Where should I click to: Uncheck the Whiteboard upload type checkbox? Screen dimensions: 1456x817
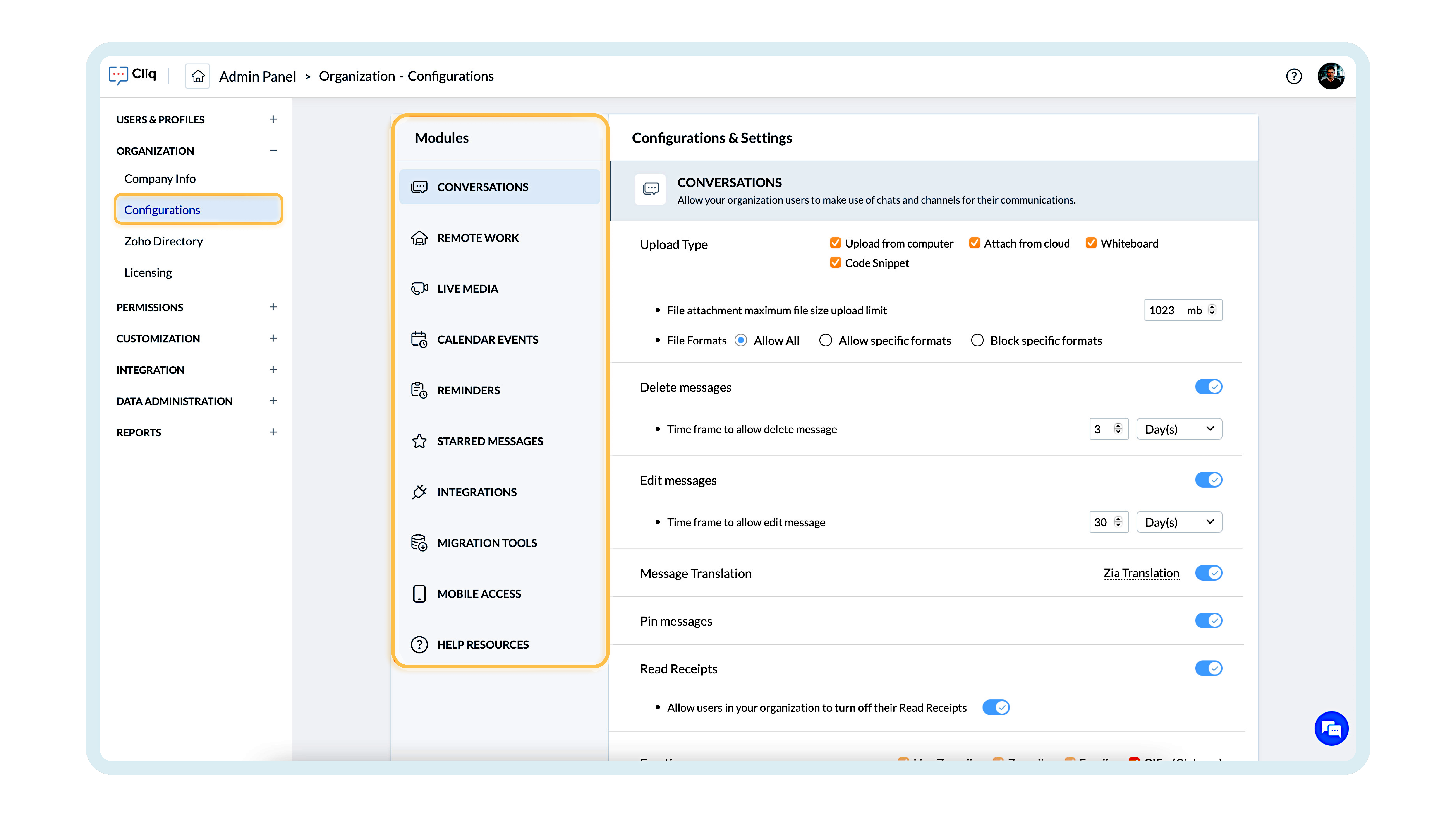point(1091,243)
